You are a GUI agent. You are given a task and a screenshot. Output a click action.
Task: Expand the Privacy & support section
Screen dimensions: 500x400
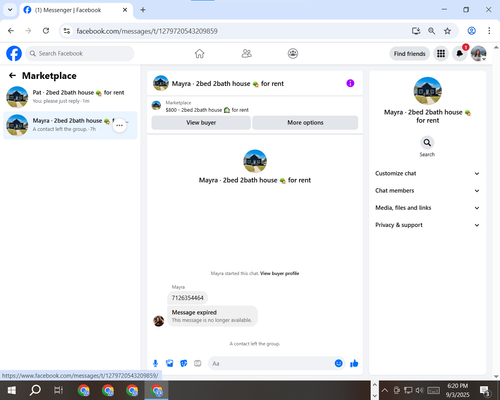(x=427, y=225)
